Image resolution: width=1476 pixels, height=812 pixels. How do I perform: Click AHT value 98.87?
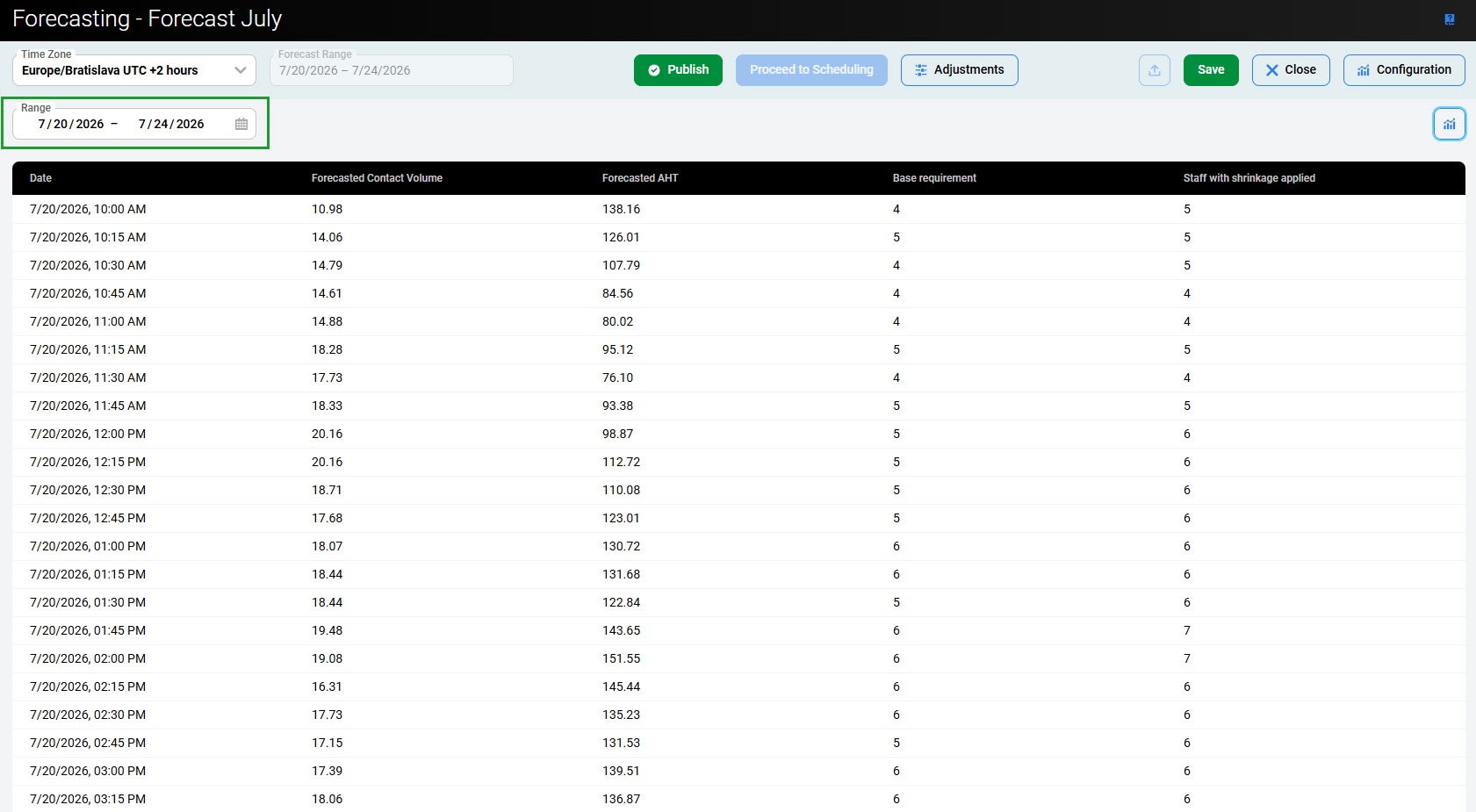pyautogui.click(x=617, y=435)
